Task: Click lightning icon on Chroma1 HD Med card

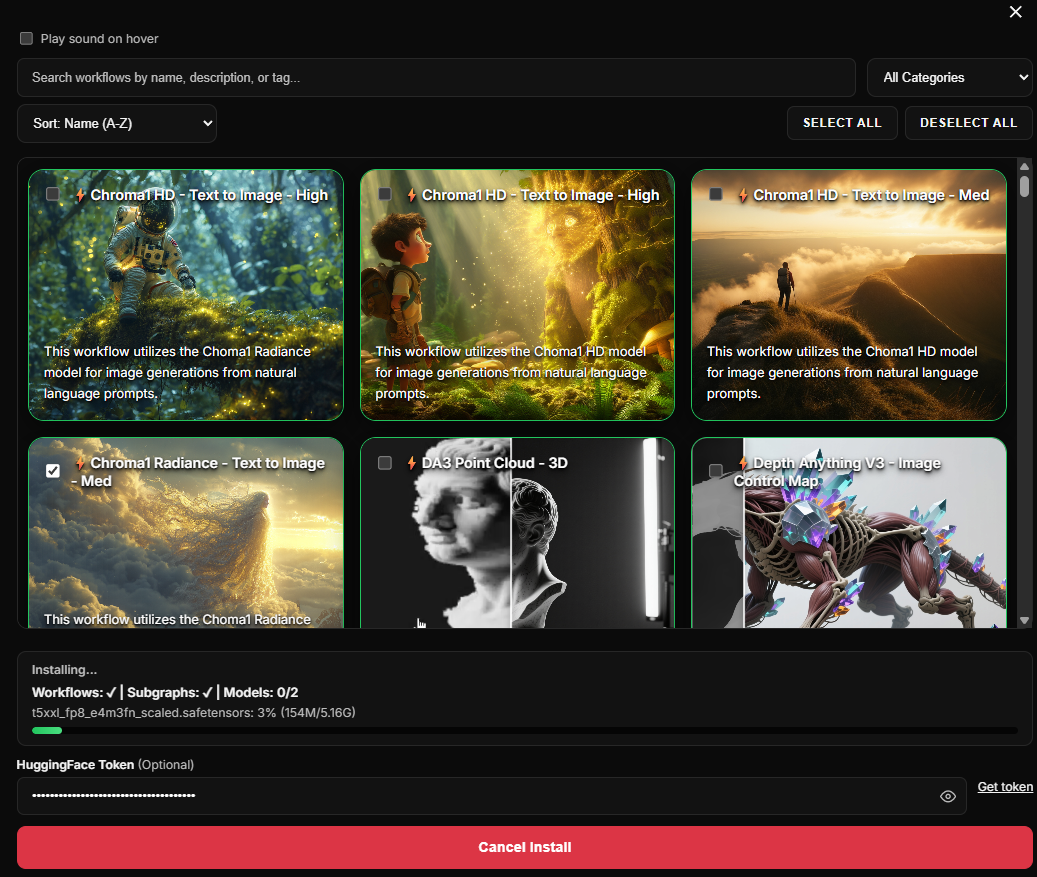Action: pos(743,195)
